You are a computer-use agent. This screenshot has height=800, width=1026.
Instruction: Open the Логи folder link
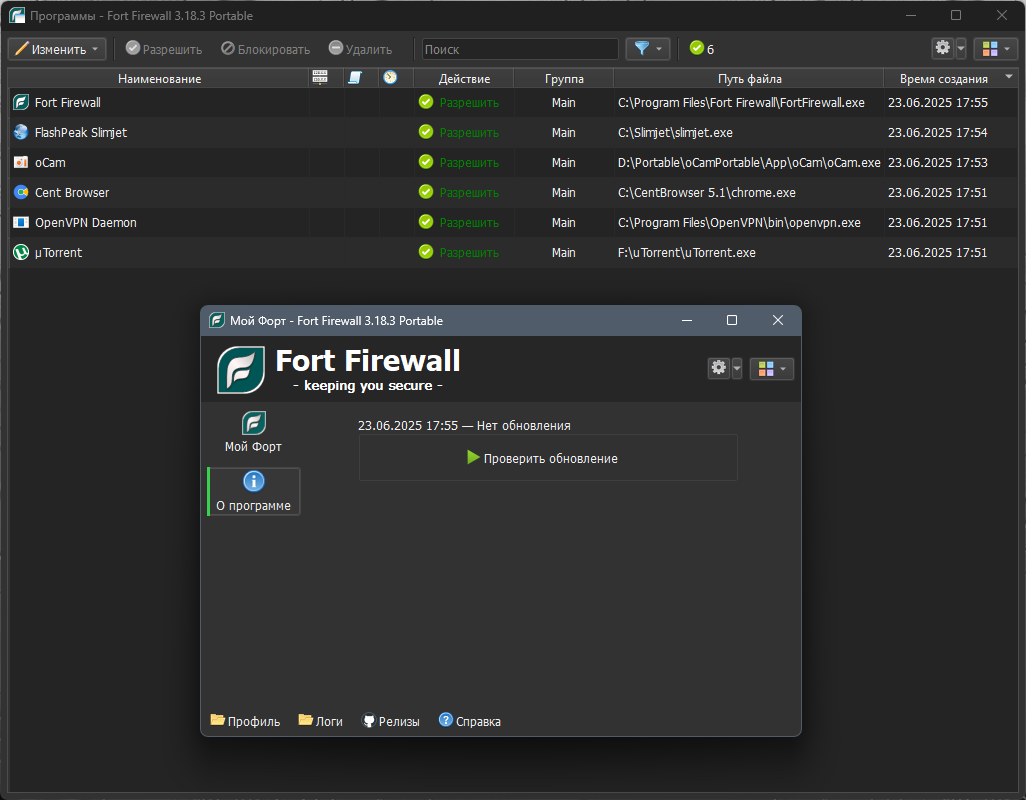(321, 721)
